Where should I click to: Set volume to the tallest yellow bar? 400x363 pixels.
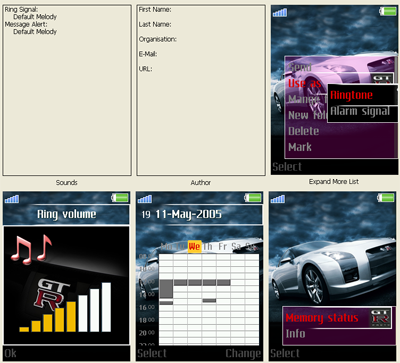pos(71,317)
